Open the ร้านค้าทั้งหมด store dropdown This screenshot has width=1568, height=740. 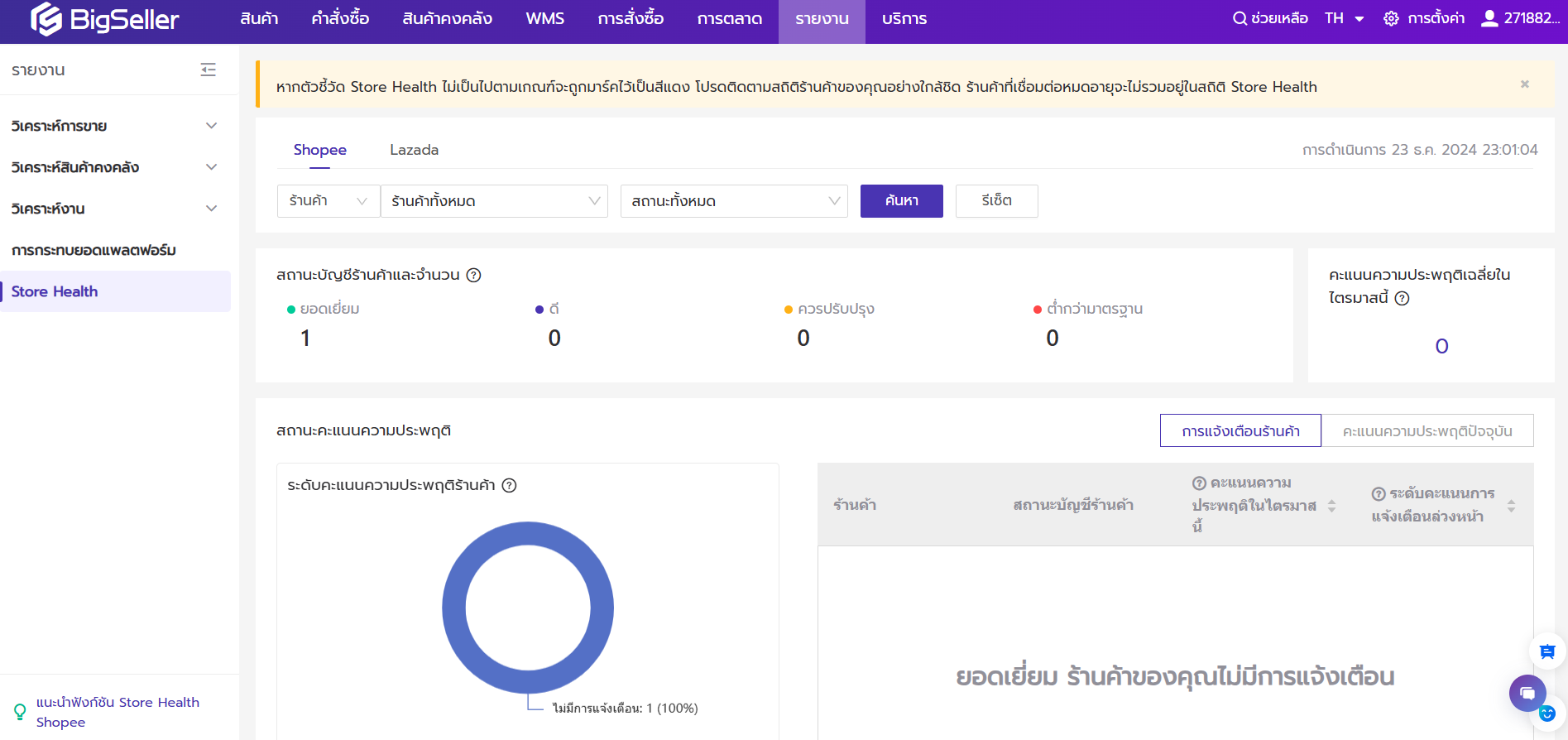point(494,201)
